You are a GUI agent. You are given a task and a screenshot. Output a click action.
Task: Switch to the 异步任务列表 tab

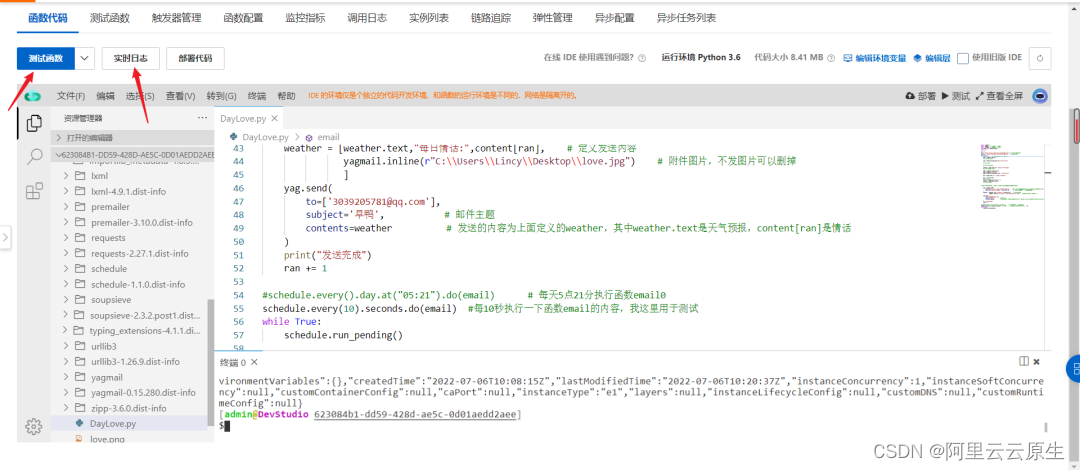686,18
